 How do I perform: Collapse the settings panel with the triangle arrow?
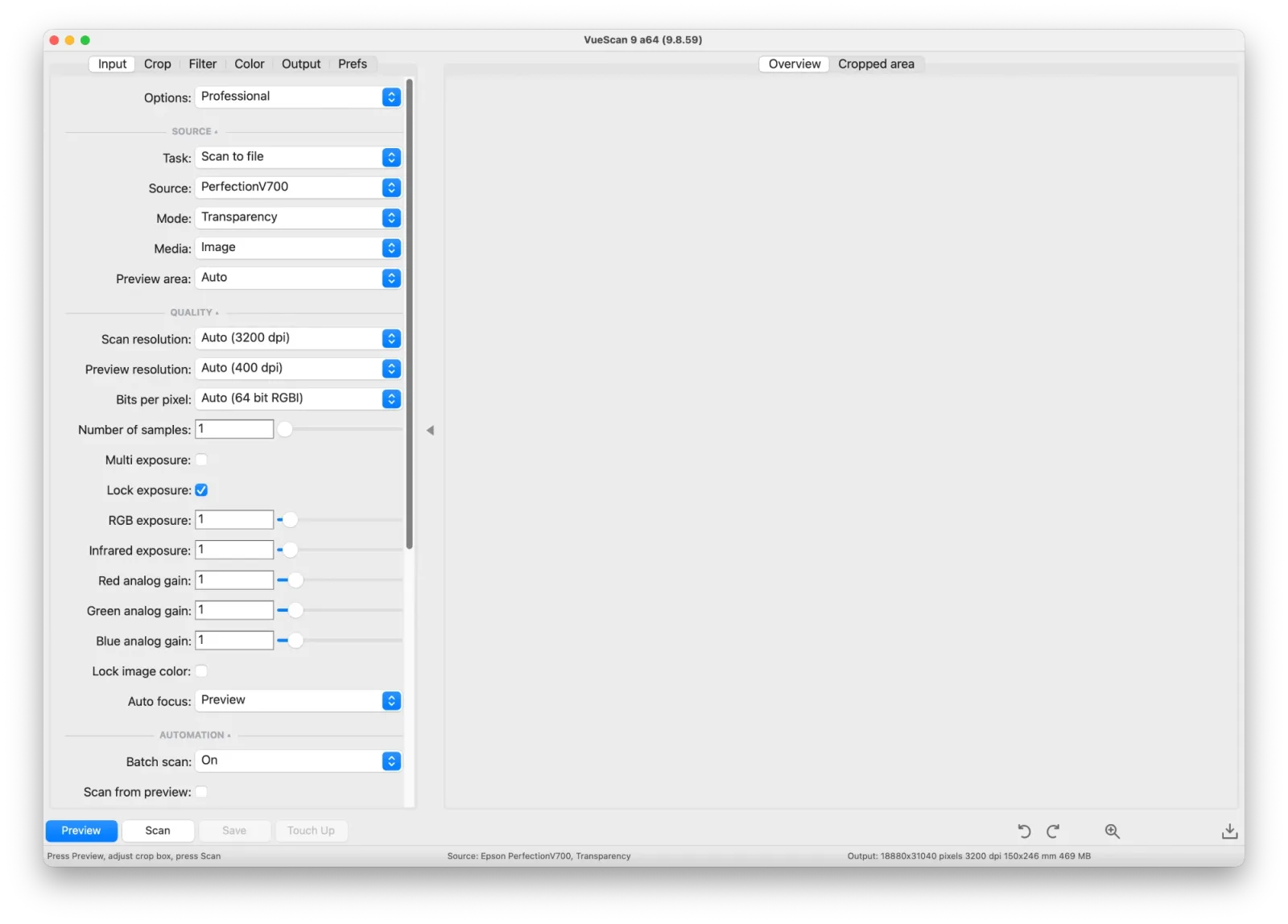coord(431,431)
